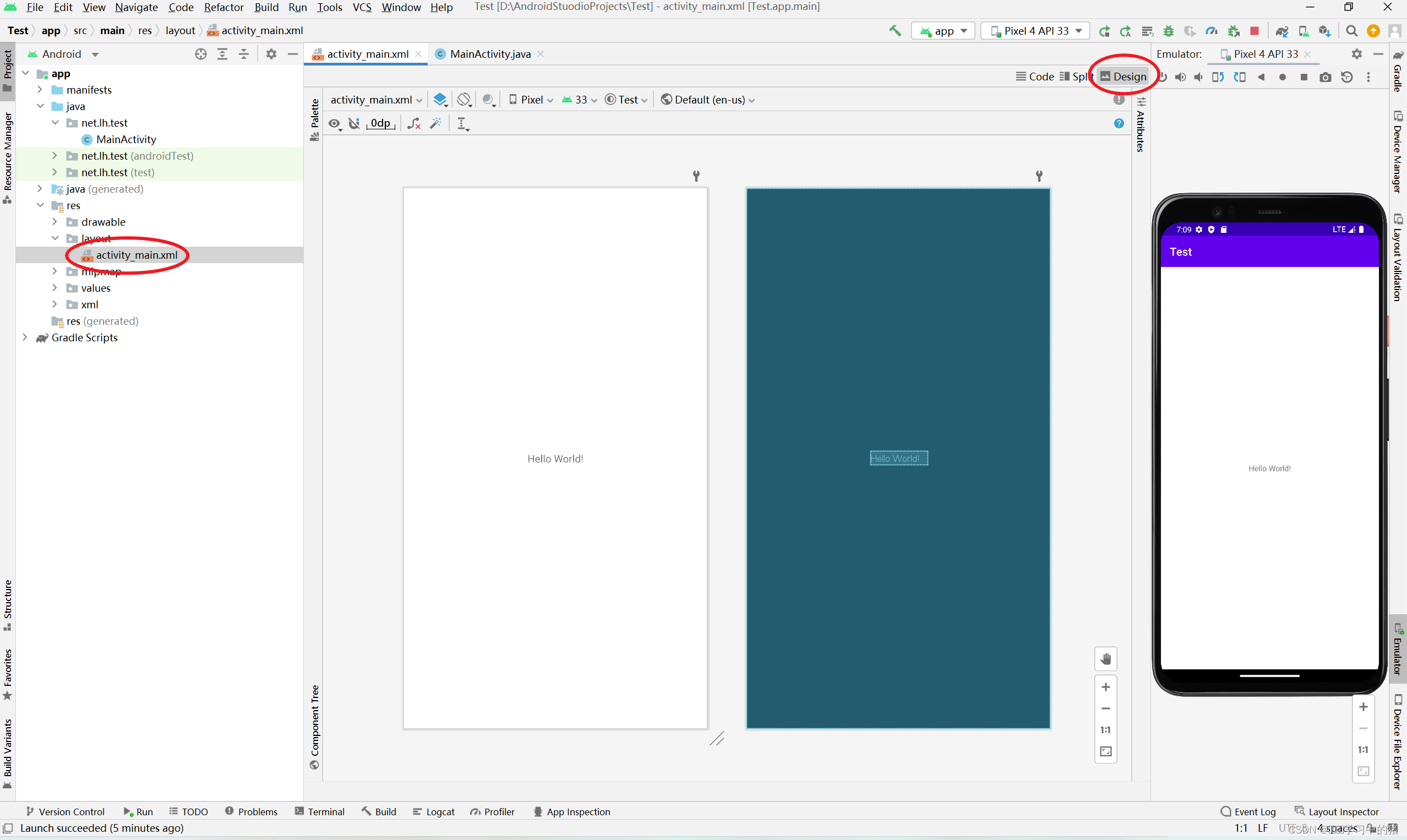The image size is (1407, 840).
Task: Click the emulator Back triangle button
Action: click(x=1261, y=77)
